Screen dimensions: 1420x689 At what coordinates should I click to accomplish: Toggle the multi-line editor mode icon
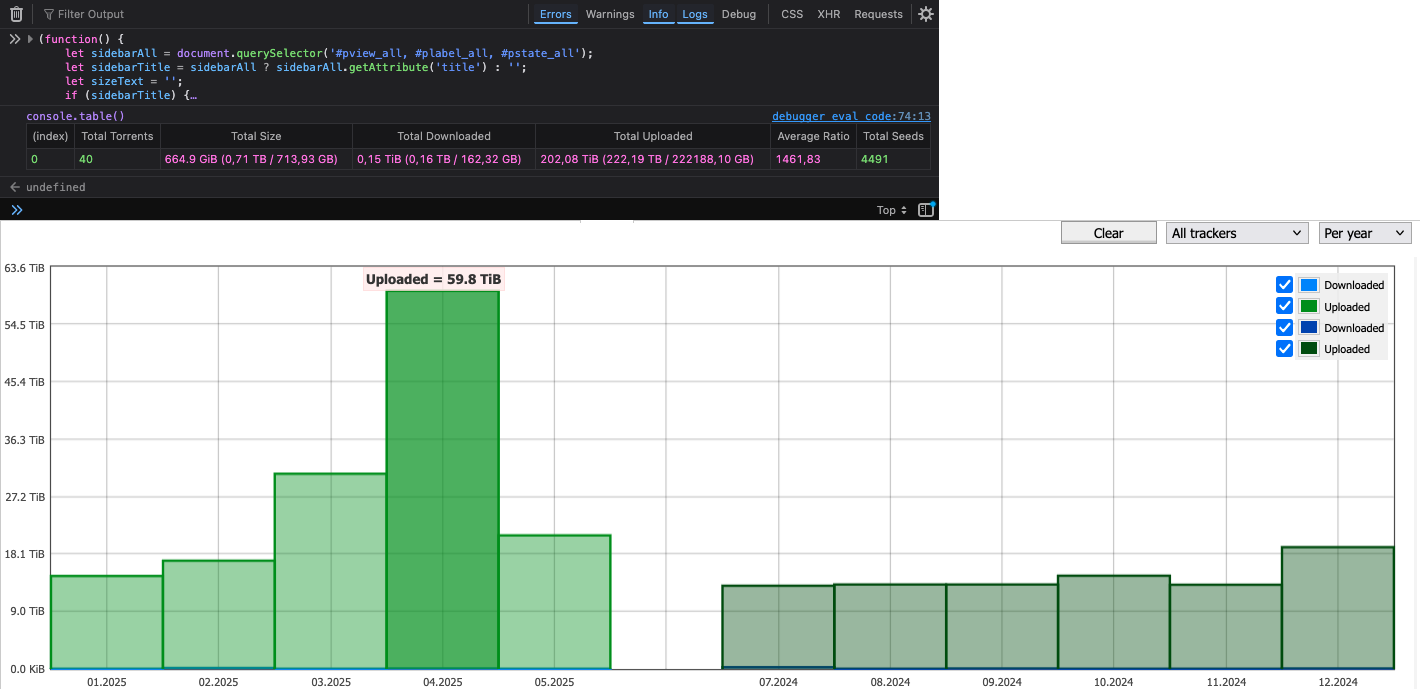coord(926,210)
